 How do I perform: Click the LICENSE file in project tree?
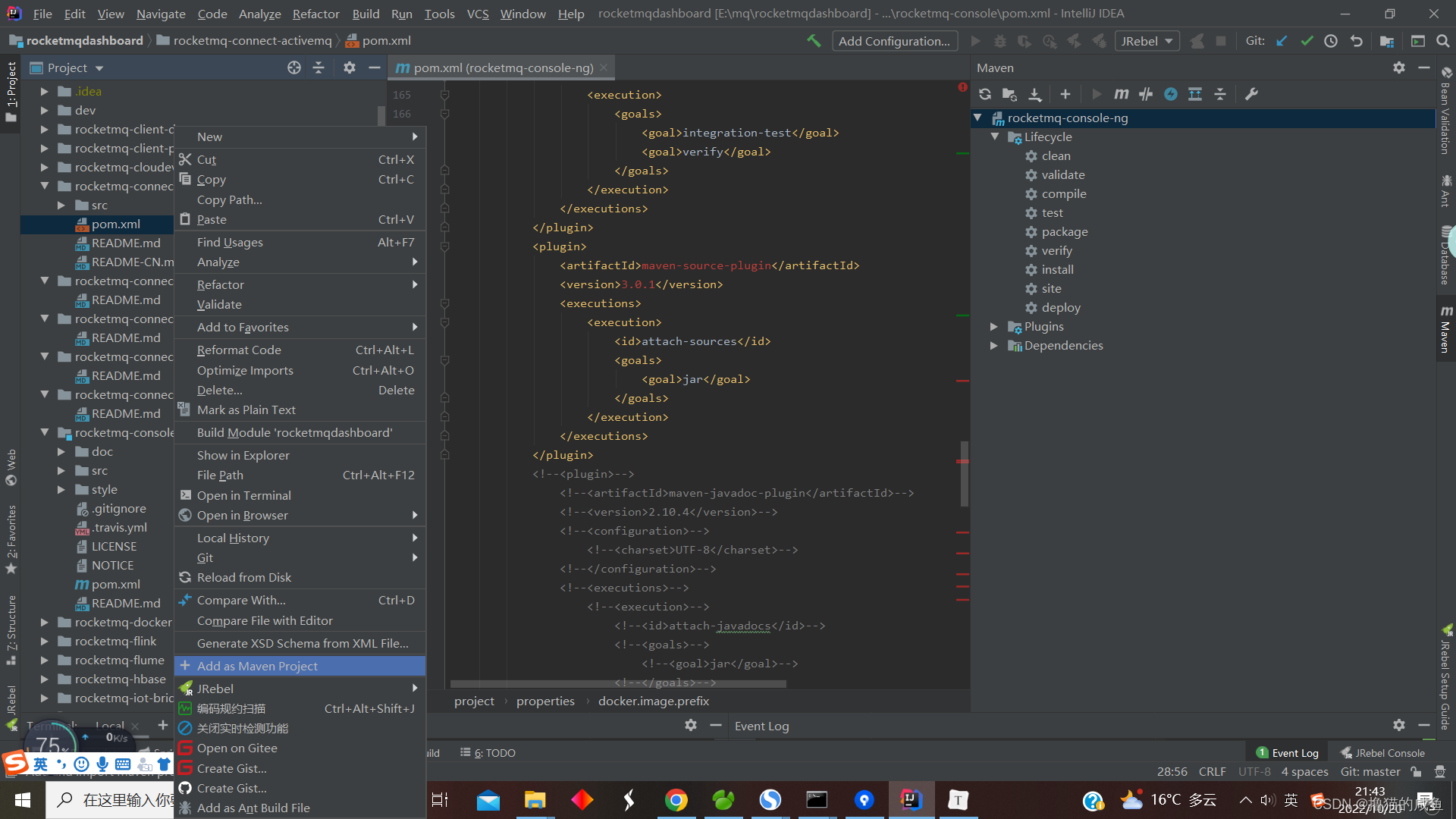pyautogui.click(x=114, y=546)
